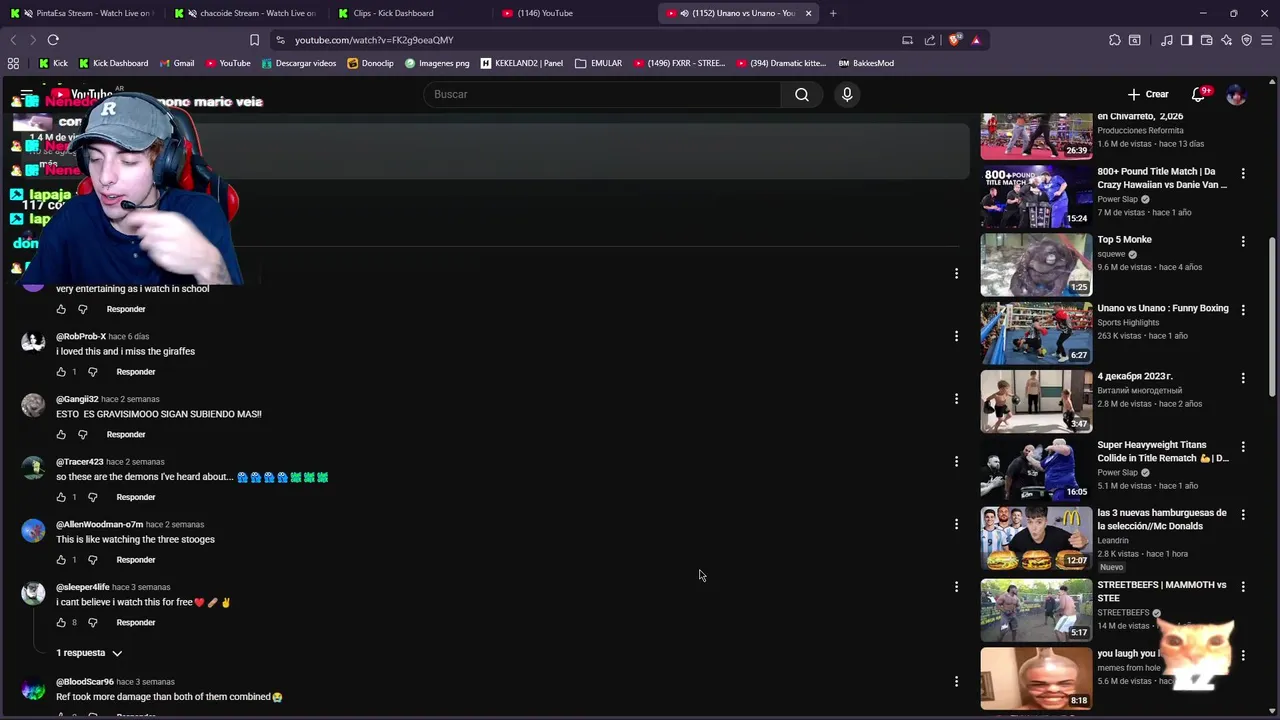
Task: Like RobProb-X's giraffes comment
Action: 61,372
